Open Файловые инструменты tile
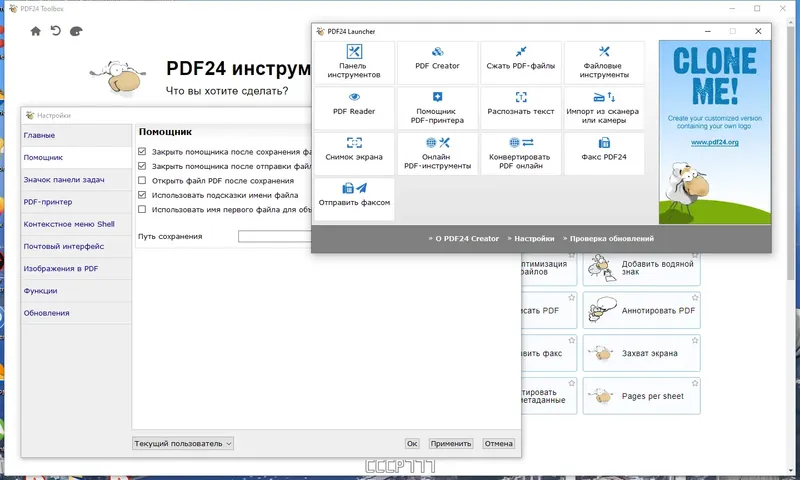 pyautogui.click(x=604, y=62)
